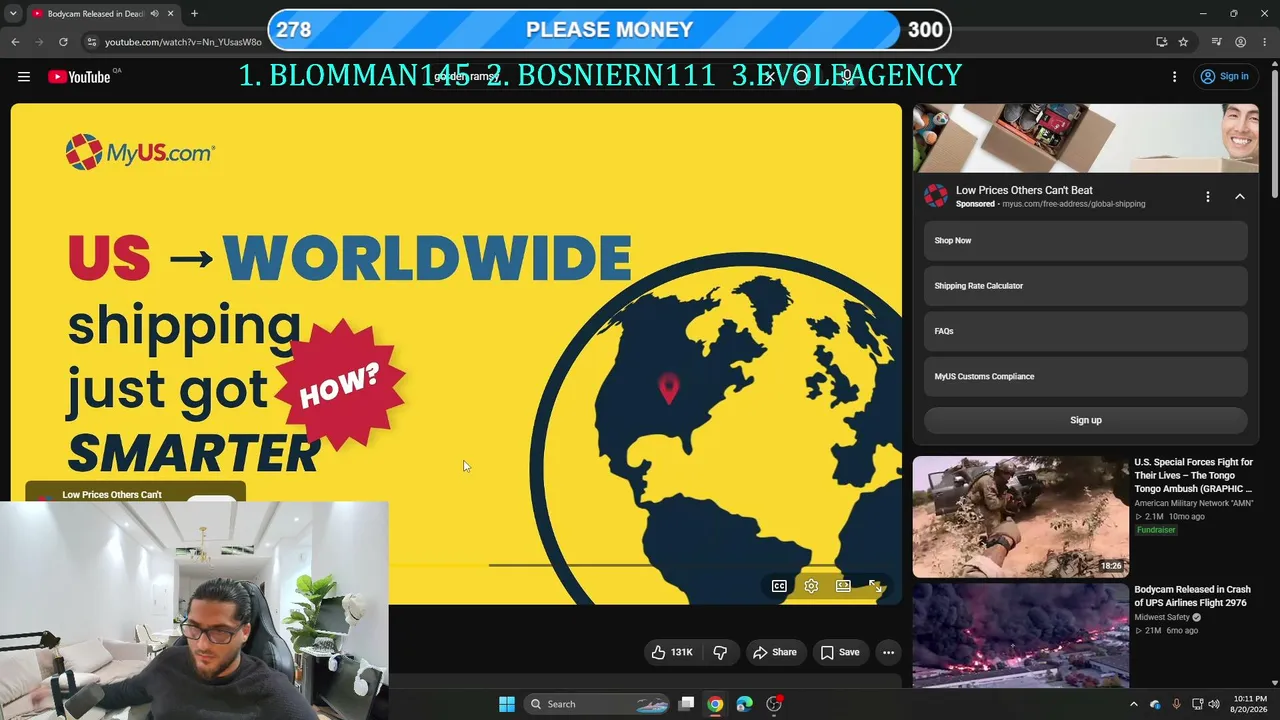Open U.S. Special Forces Fight video title
The width and height of the screenshot is (1280, 720).
tap(1193, 476)
